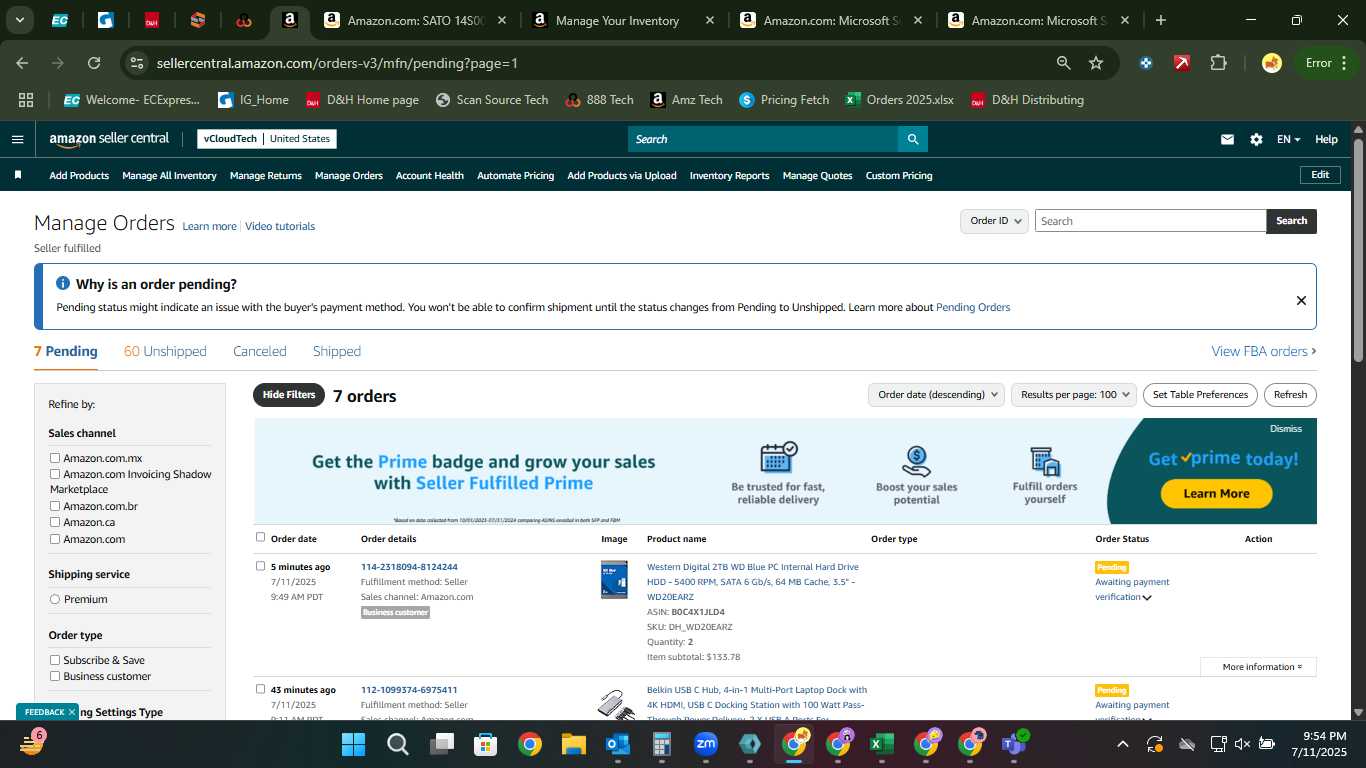Open File Explorer from taskbar
This screenshot has width=1366, height=768.
point(573,744)
